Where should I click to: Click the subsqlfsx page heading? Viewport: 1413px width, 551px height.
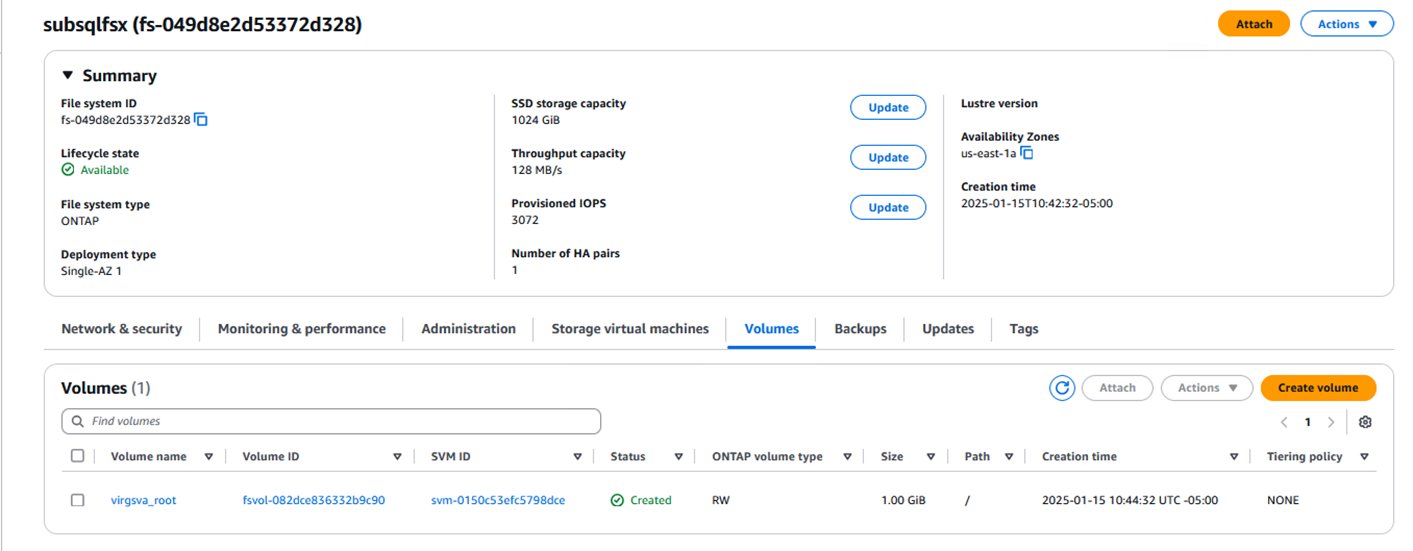pyautogui.click(x=202, y=25)
